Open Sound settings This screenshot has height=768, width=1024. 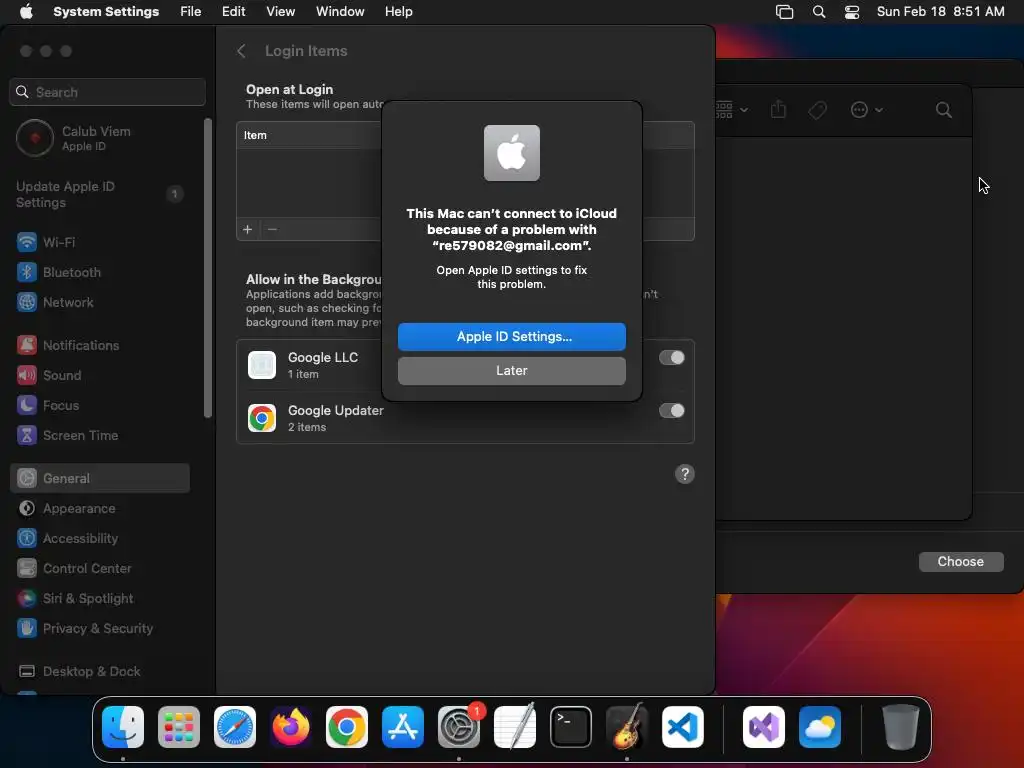pos(99,376)
